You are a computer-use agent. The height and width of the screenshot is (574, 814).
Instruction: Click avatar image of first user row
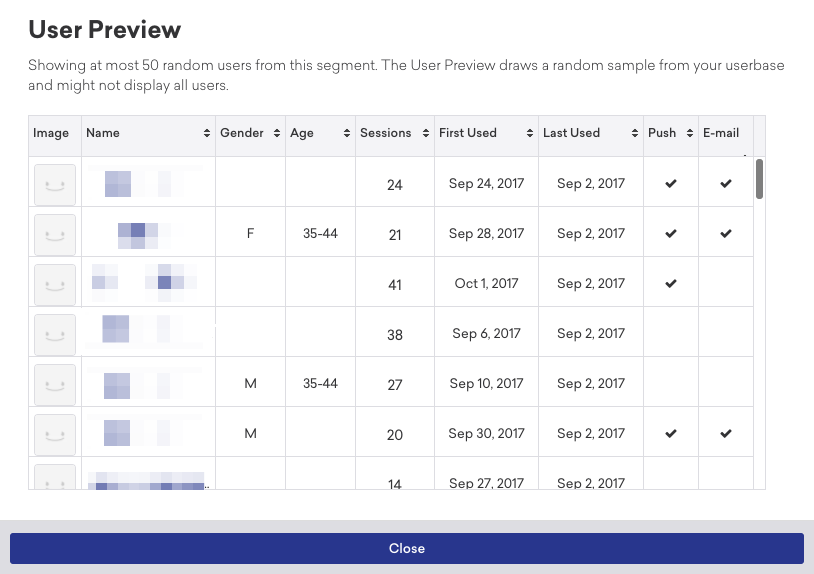(x=55, y=185)
